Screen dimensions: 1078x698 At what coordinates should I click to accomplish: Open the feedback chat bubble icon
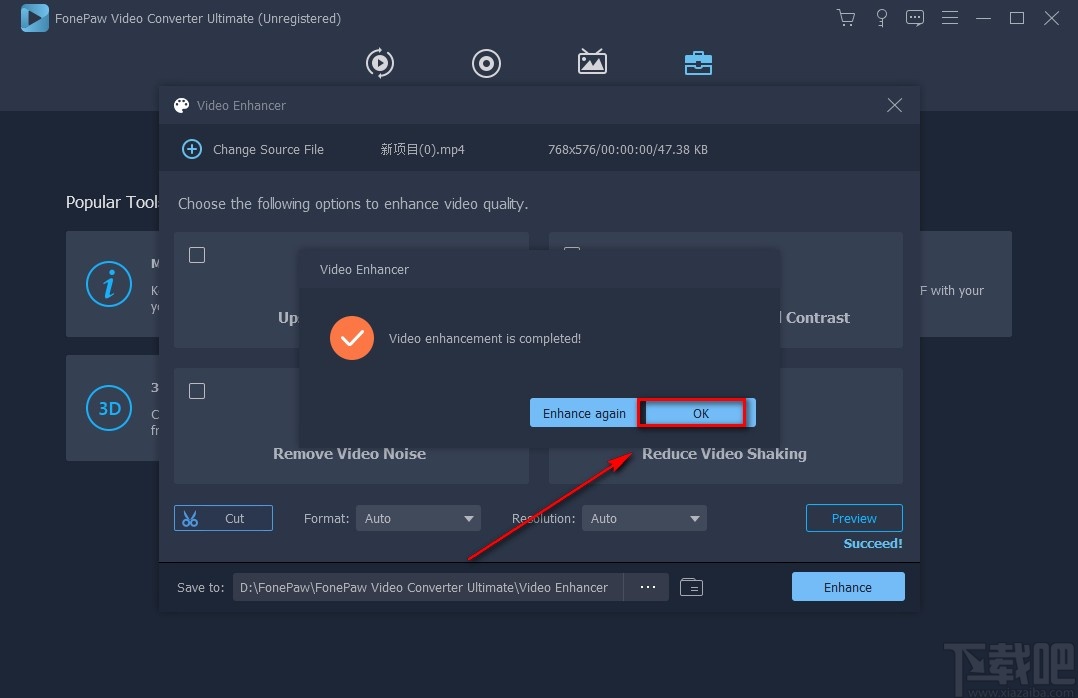(x=914, y=18)
